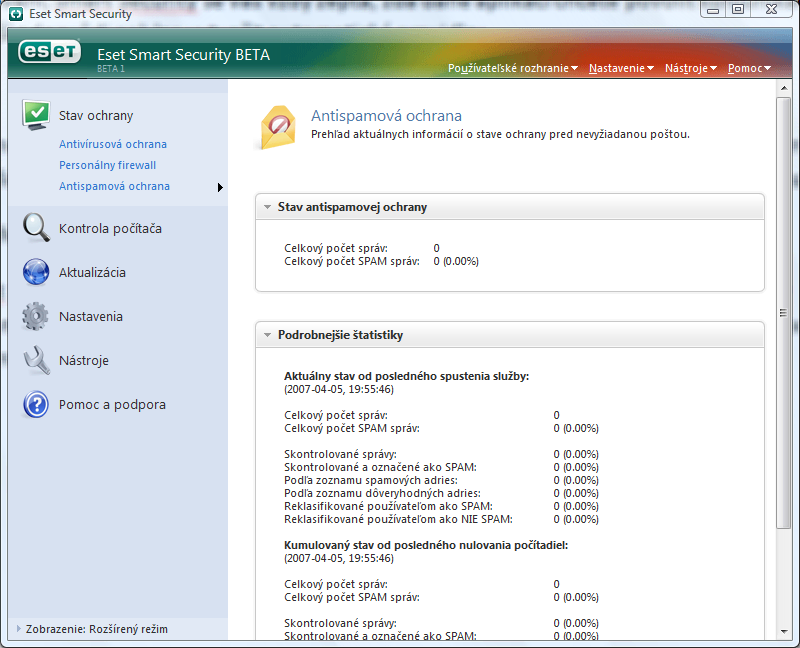Click the Stav ochrany monitor checkmark icon
Screen dimensions: 800x648
pos(36,115)
